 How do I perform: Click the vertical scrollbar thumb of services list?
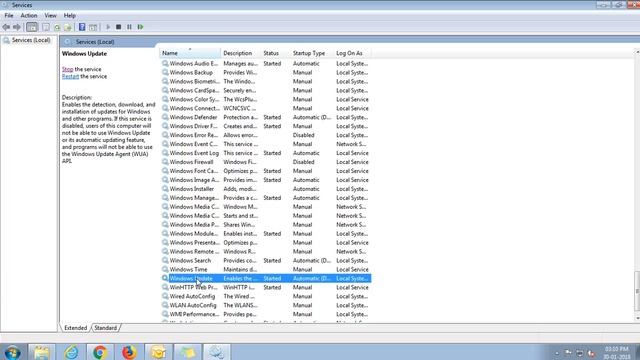(637, 292)
